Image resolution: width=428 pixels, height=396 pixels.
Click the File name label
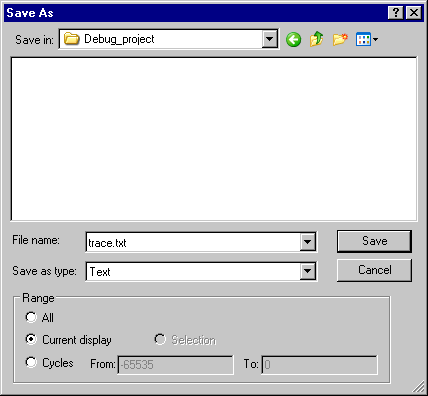pos(36,240)
